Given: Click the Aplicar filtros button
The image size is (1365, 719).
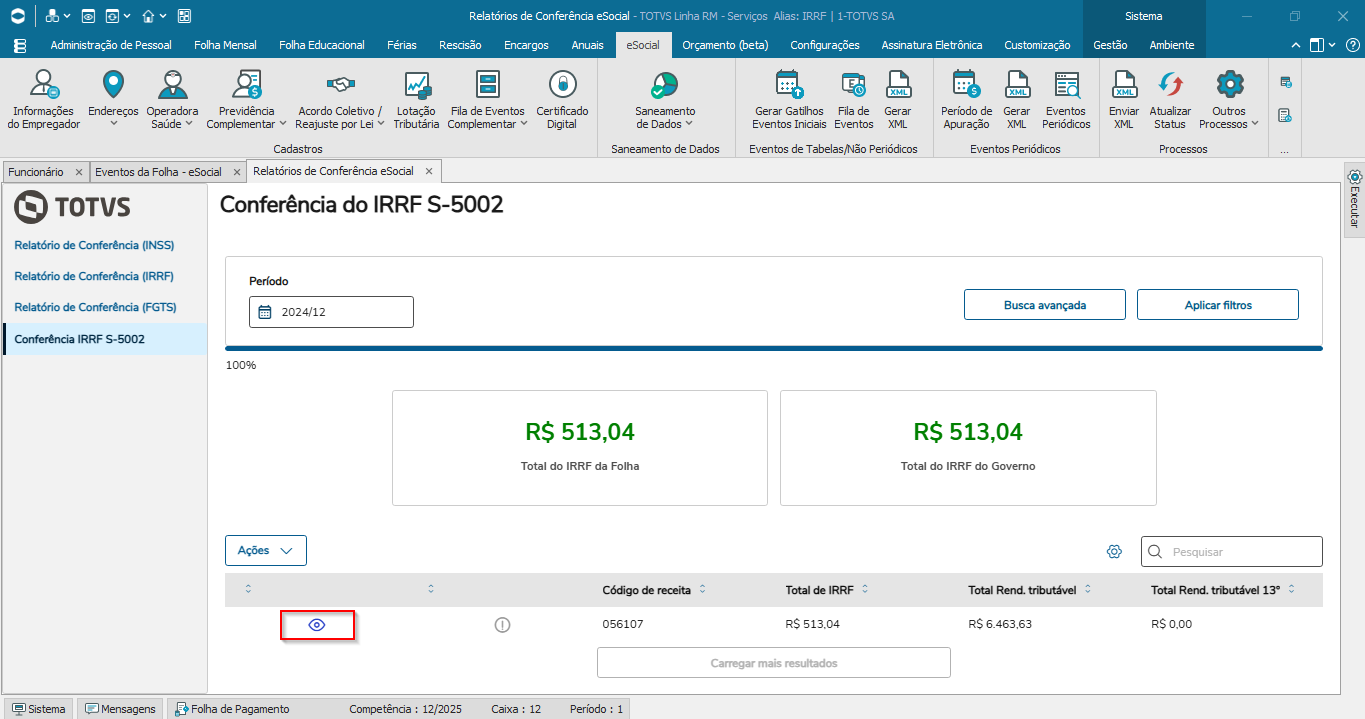Looking at the screenshot, I should pos(1218,305).
